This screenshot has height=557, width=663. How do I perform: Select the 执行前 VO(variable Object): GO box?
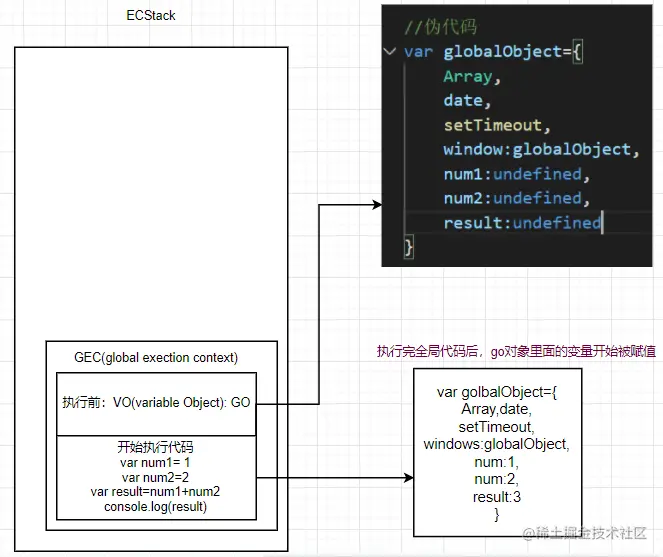pyautogui.click(x=156, y=402)
